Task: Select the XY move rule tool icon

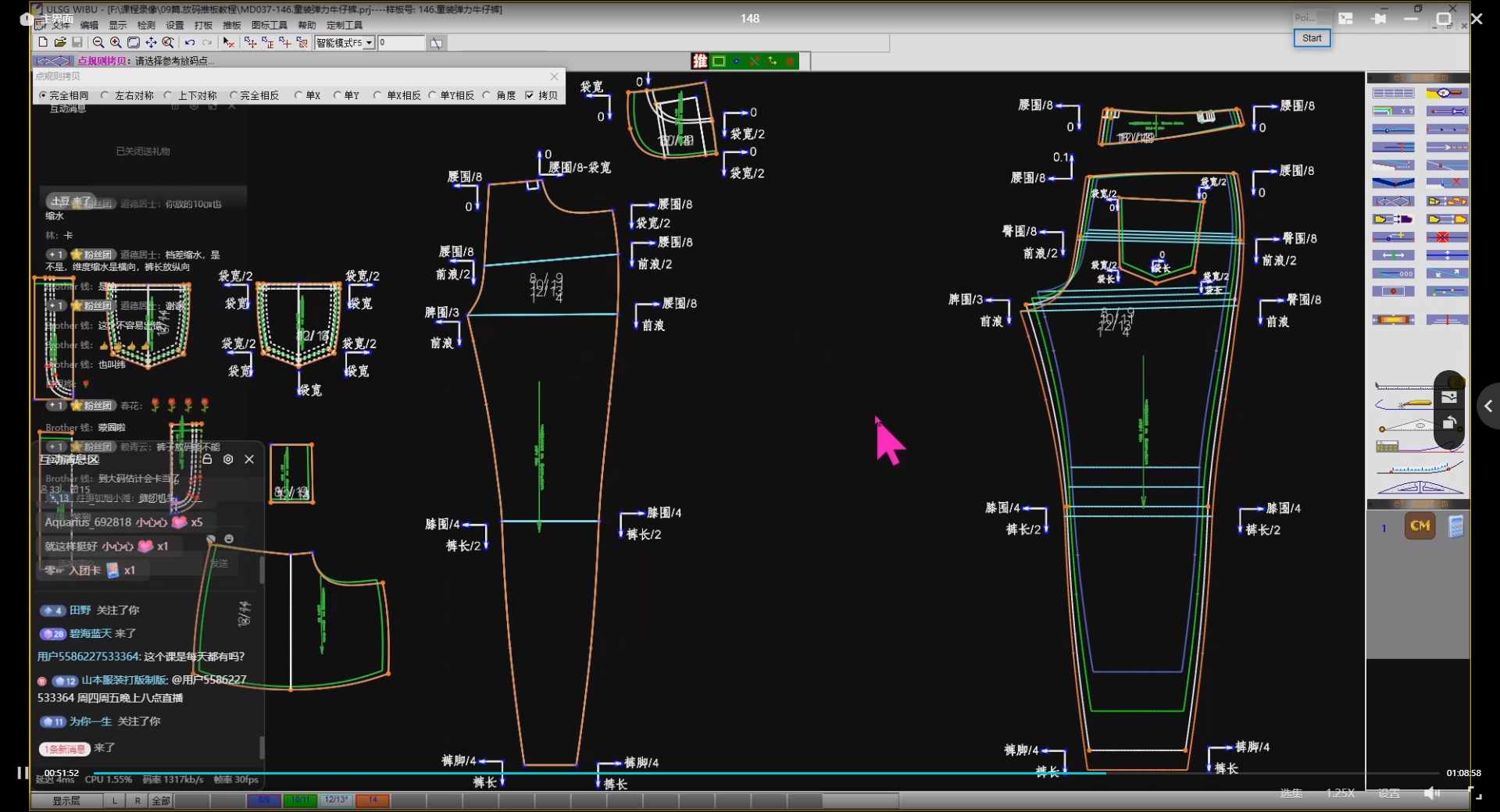Action: tap(1394, 111)
